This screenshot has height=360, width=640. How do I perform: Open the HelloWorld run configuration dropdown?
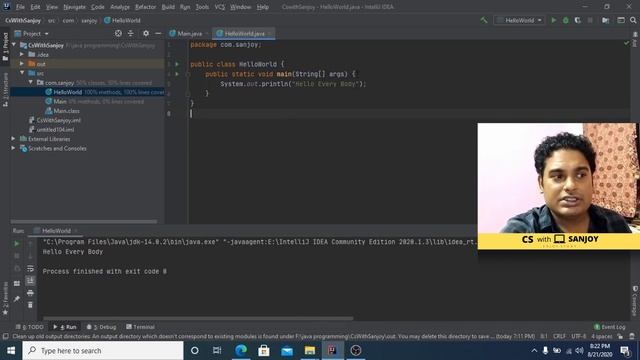coord(519,20)
